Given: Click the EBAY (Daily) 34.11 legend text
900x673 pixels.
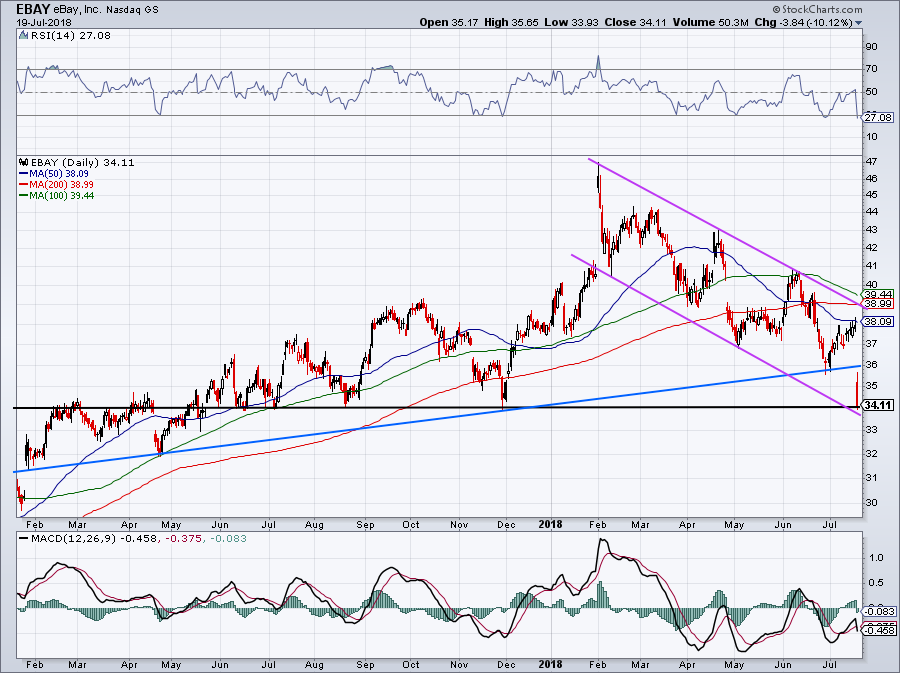Looking at the screenshot, I should coord(82,162).
